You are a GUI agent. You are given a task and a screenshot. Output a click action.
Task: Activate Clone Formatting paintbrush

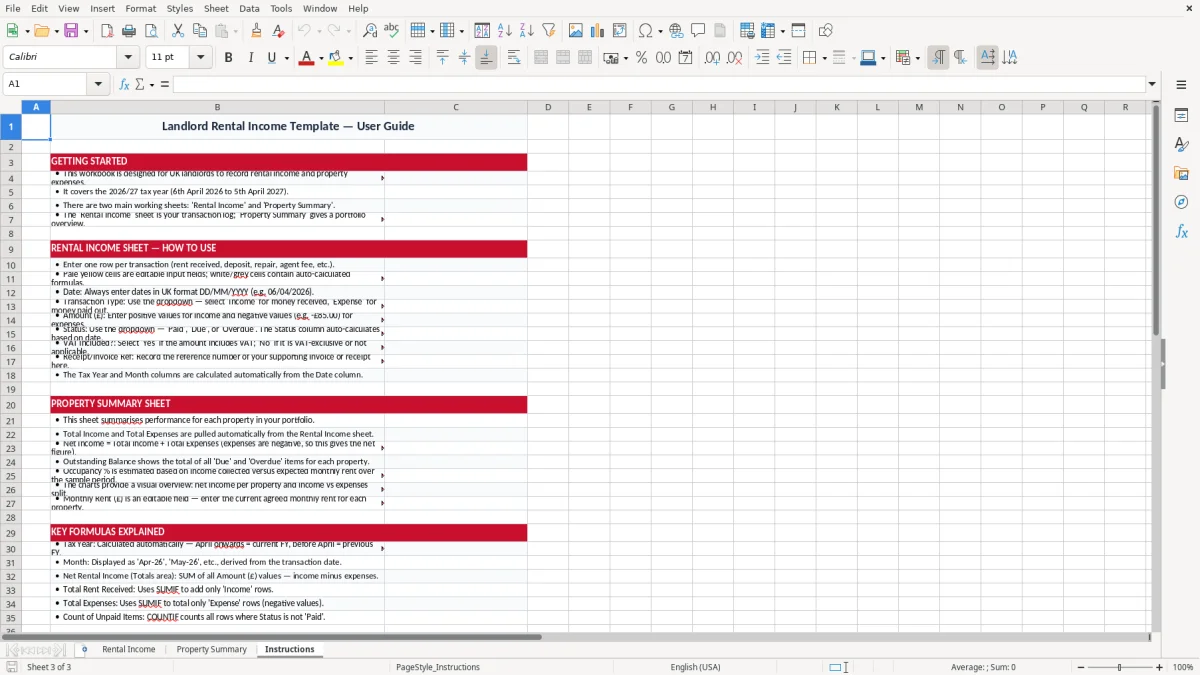256,31
